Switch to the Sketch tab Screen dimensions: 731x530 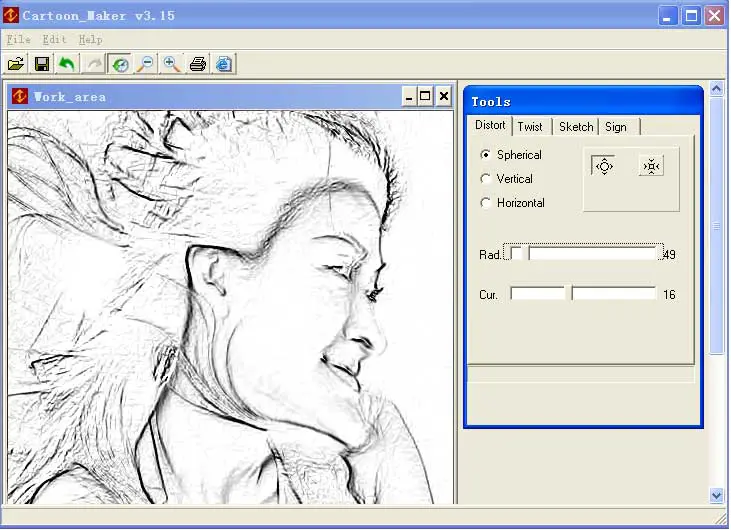pyautogui.click(x=576, y=127)
